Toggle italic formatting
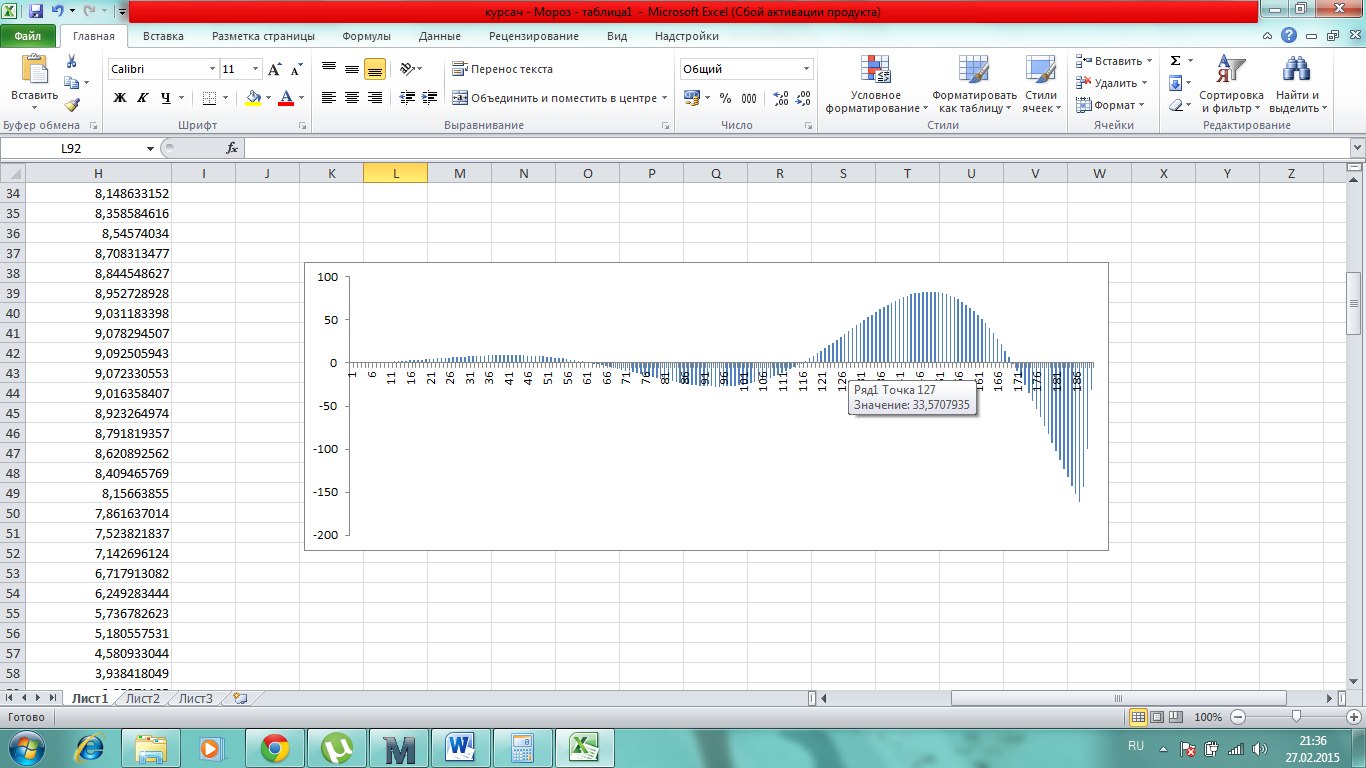The image size is (1366, 768). click(142, 98)
